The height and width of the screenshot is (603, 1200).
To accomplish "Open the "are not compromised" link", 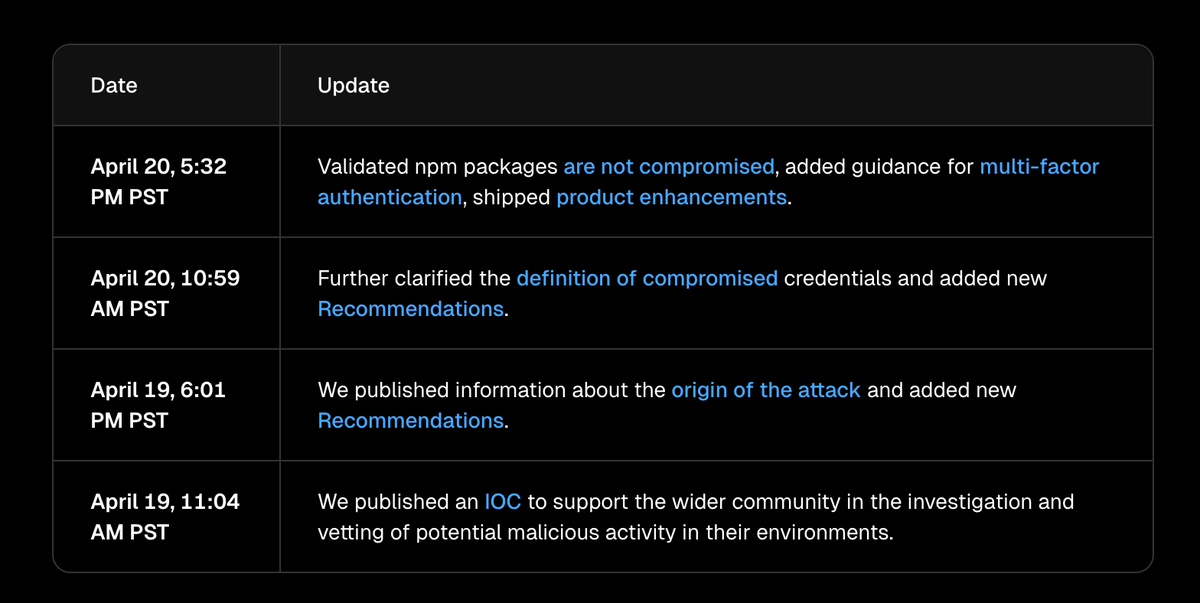I will coord(668,167).
